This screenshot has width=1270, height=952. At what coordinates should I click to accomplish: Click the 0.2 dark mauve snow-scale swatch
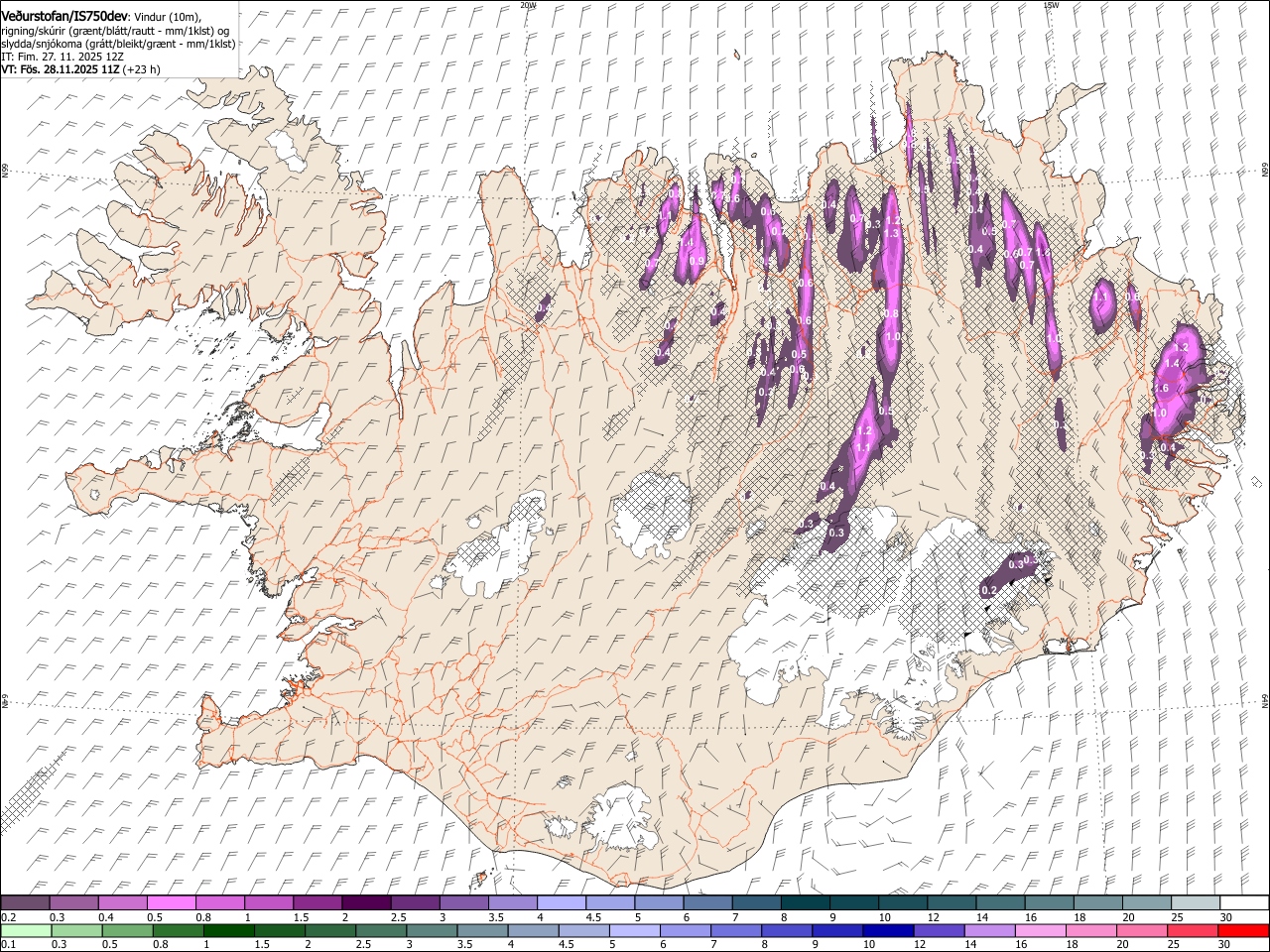click(x=25, y=902)
